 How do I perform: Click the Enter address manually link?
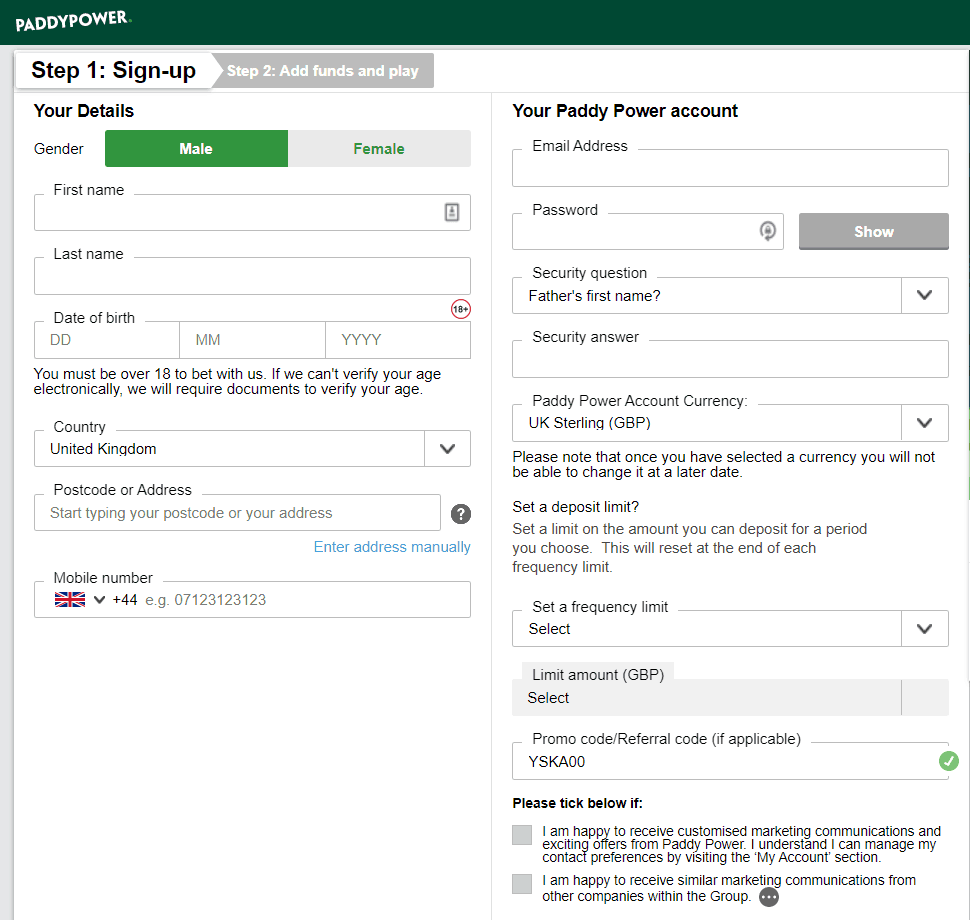[x=392, y=547]
